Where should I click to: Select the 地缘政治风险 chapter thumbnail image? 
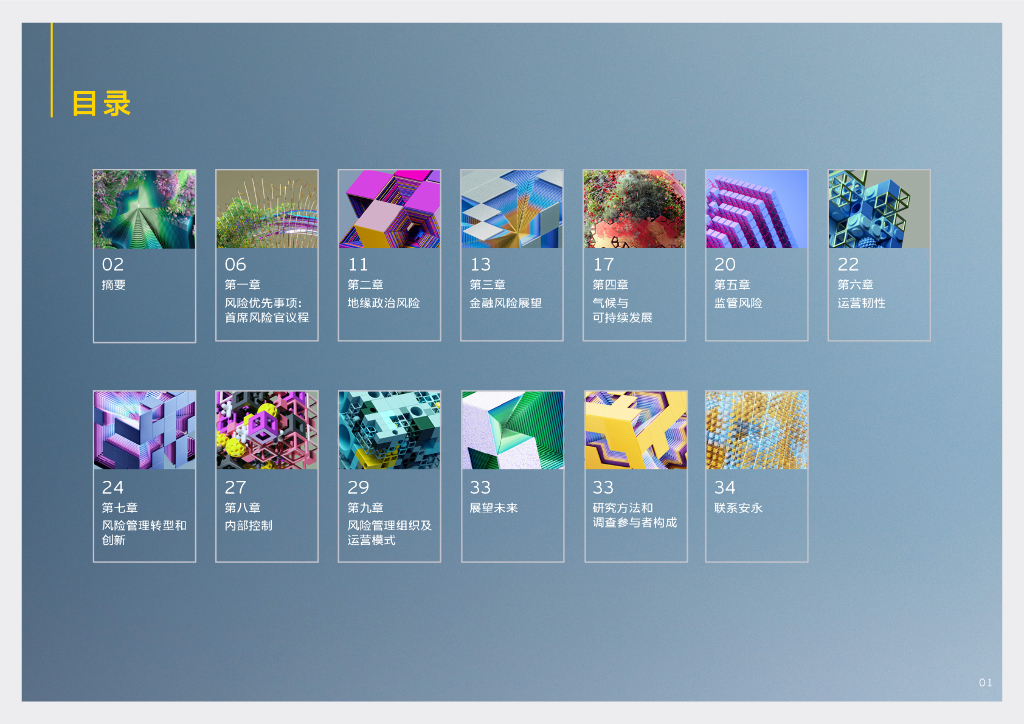click(389, 209)
